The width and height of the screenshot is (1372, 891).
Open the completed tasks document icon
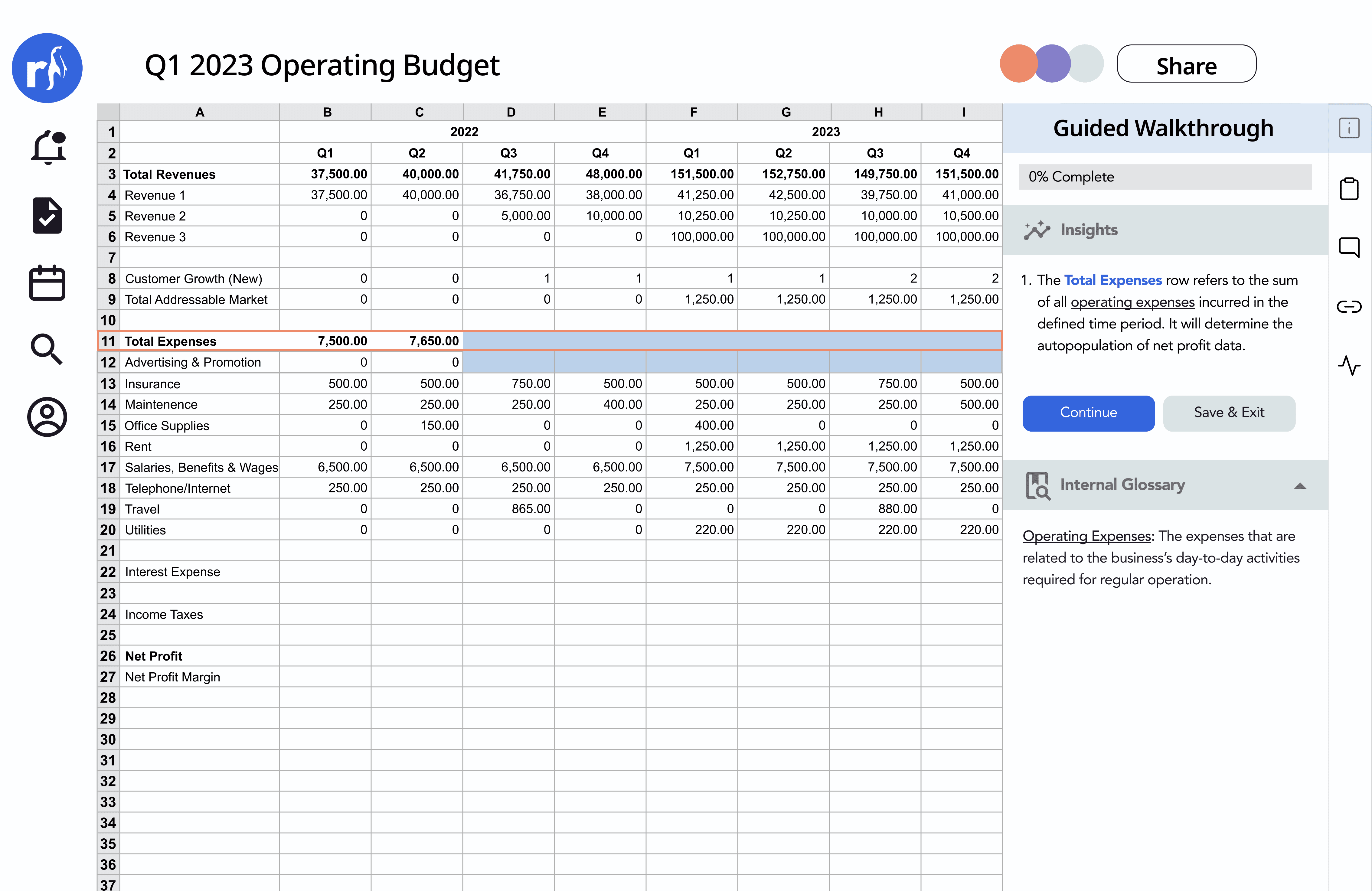[x=47, y=216]
